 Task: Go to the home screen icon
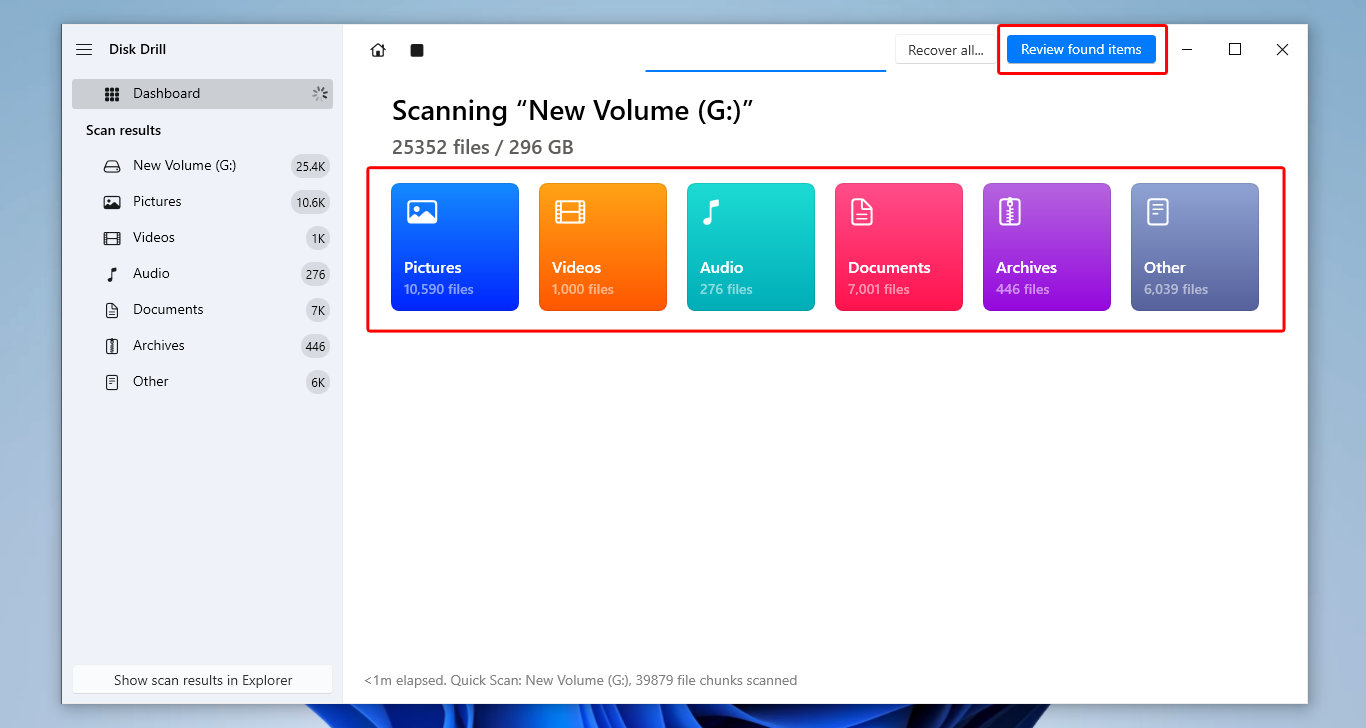(378, 50)
